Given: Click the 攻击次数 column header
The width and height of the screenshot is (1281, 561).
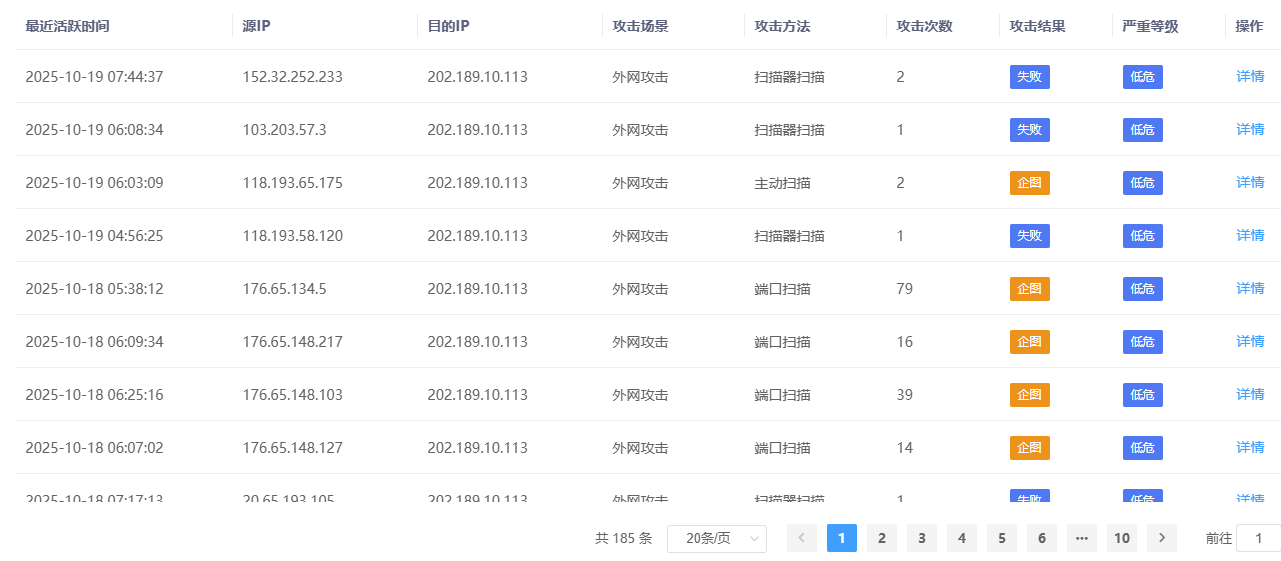Looking at the screenshot, I should coord(924,26).
